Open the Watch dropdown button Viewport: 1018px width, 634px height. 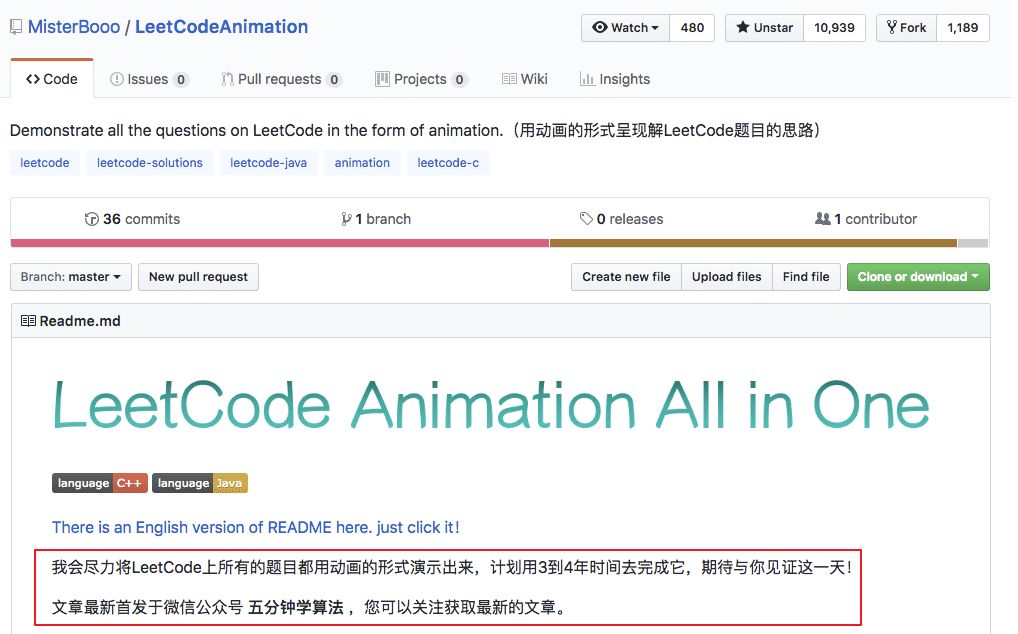tap(625, 28)
